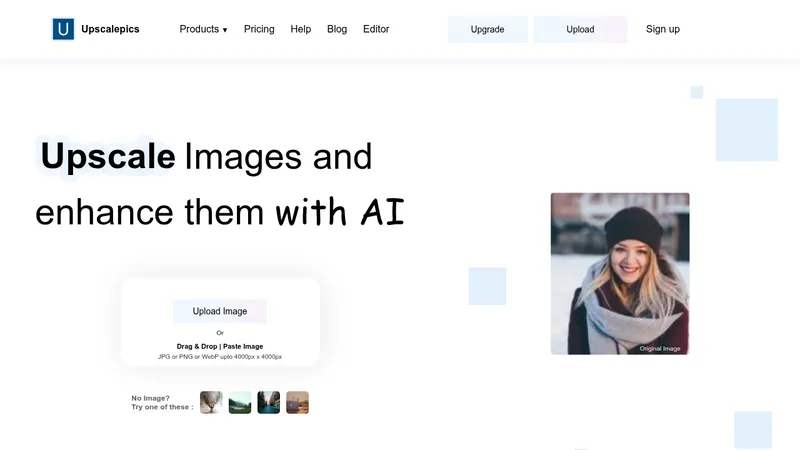The height and width of the screenshot is (450, 800).
Task: Click the Upload button in header
Action: [580, 29]
